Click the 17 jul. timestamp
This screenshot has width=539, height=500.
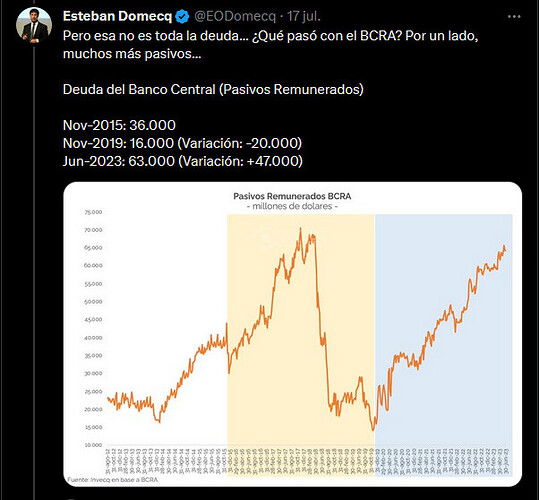coord(304,16)
